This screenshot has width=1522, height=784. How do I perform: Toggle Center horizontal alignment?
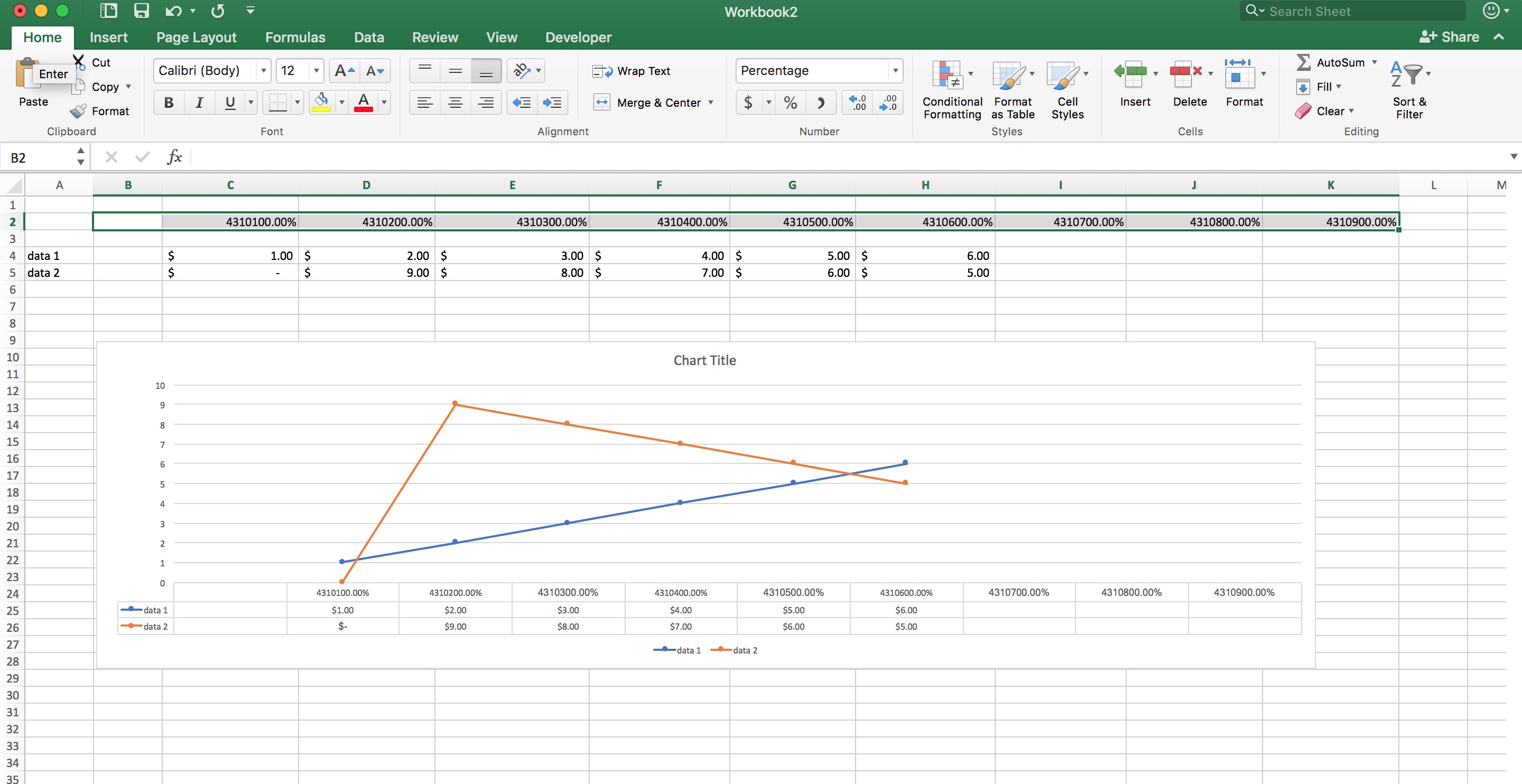pos(456,103)
